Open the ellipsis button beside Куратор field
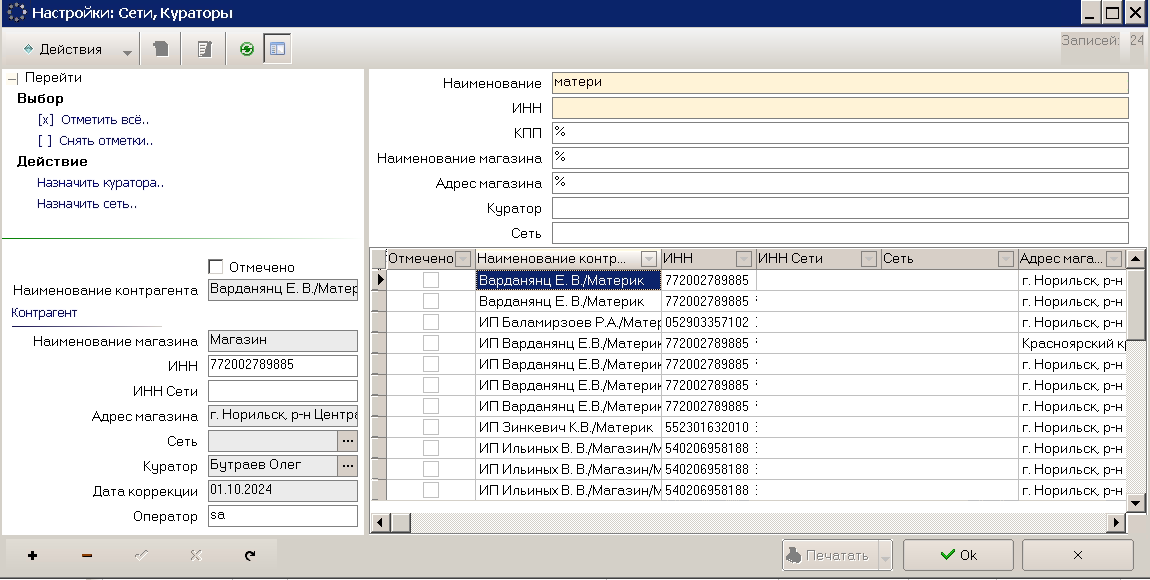 (x=348, y=466)
